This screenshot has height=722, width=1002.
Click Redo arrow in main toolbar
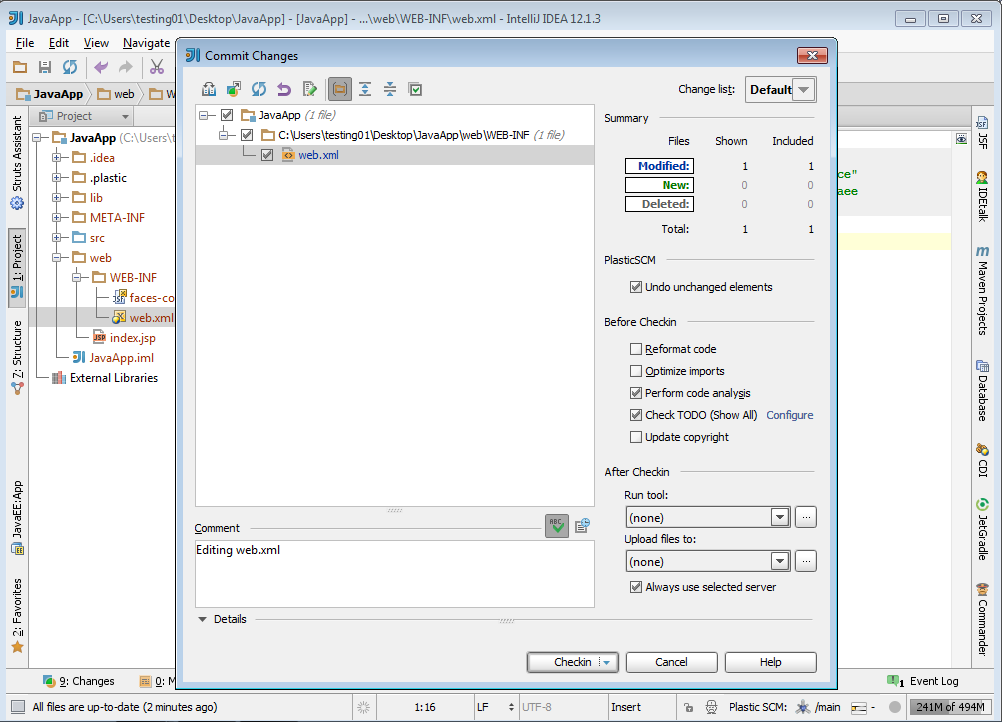pyautogui.click(x=126, y=67)
